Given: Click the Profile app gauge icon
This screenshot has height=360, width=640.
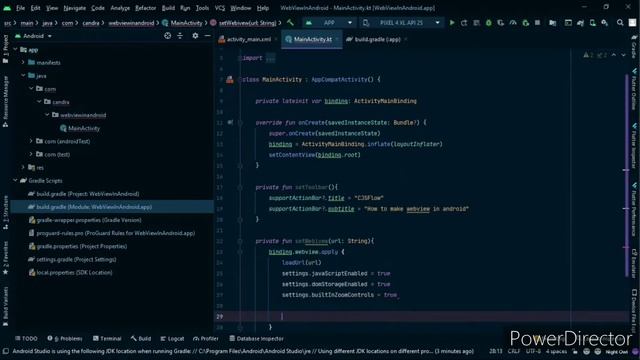Looking at the screenshot, I should coord(513,23).
